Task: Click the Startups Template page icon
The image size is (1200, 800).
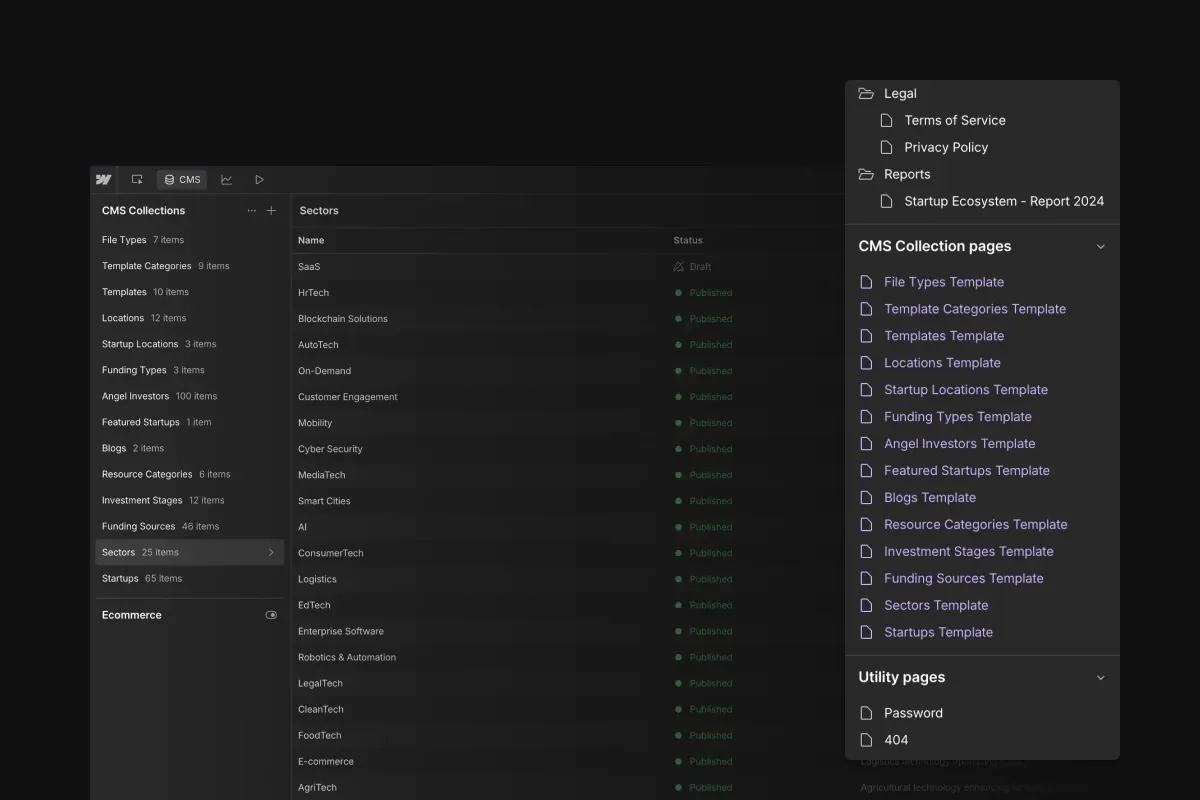Action: (x=866, y=633)
